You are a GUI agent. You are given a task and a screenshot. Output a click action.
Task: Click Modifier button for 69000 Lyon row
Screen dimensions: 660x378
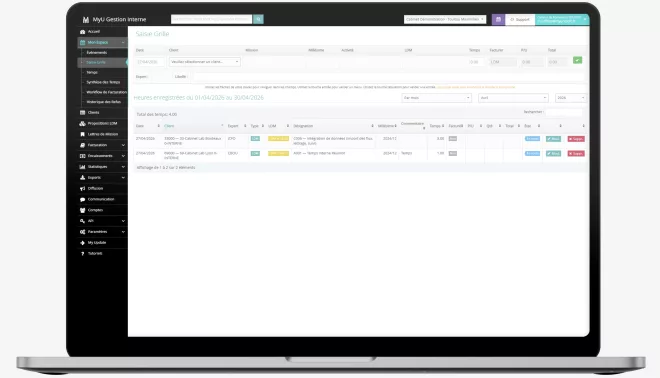[553, 154]
